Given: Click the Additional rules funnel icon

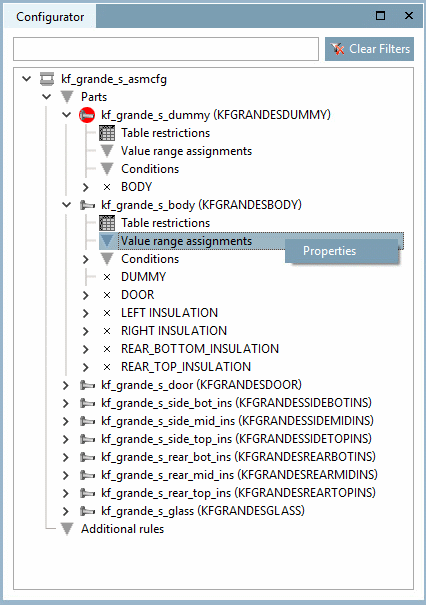Looking at the screenshot, I should pos(67,529).
